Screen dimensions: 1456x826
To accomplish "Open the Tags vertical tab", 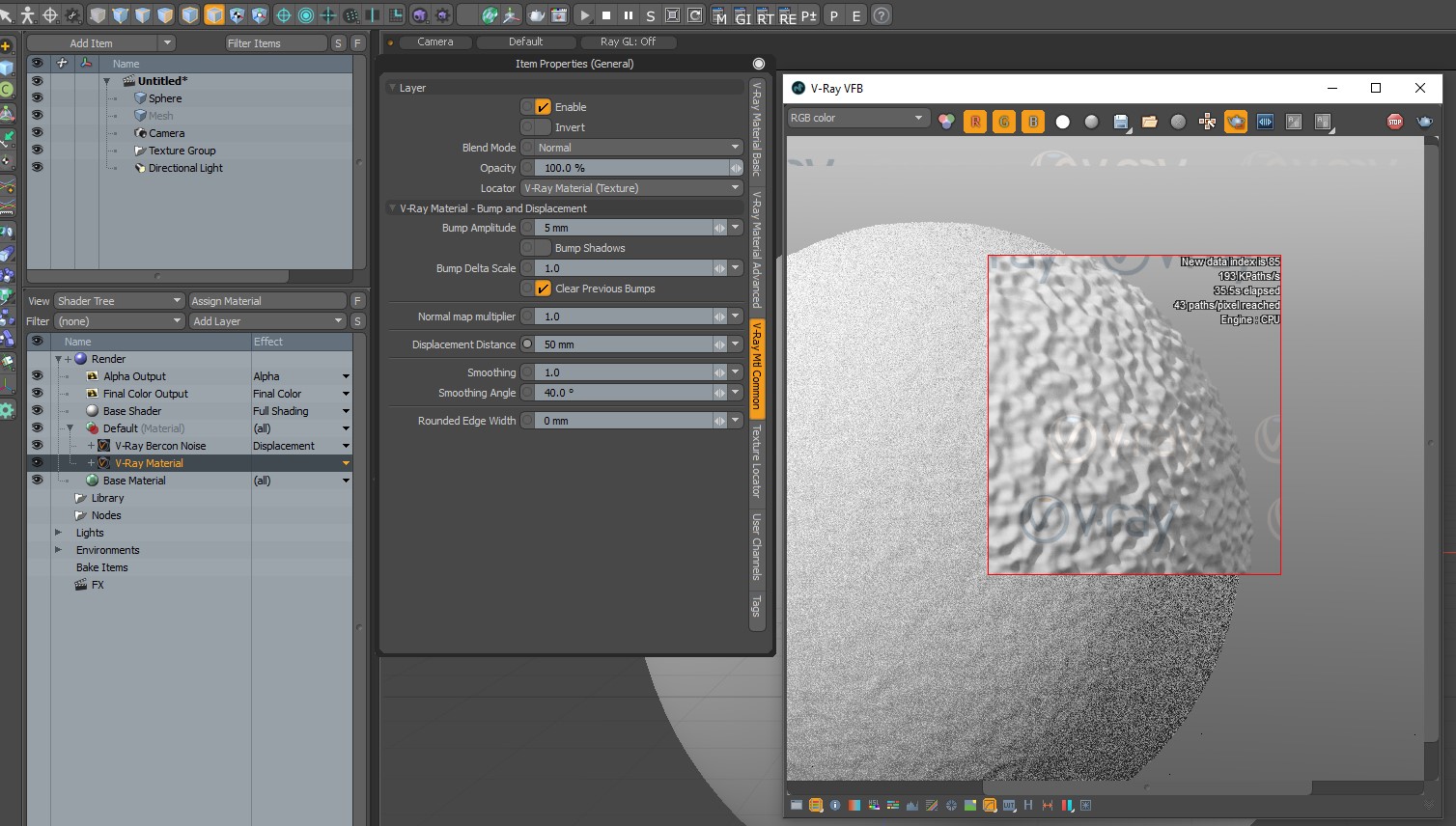I will [757, 606].
